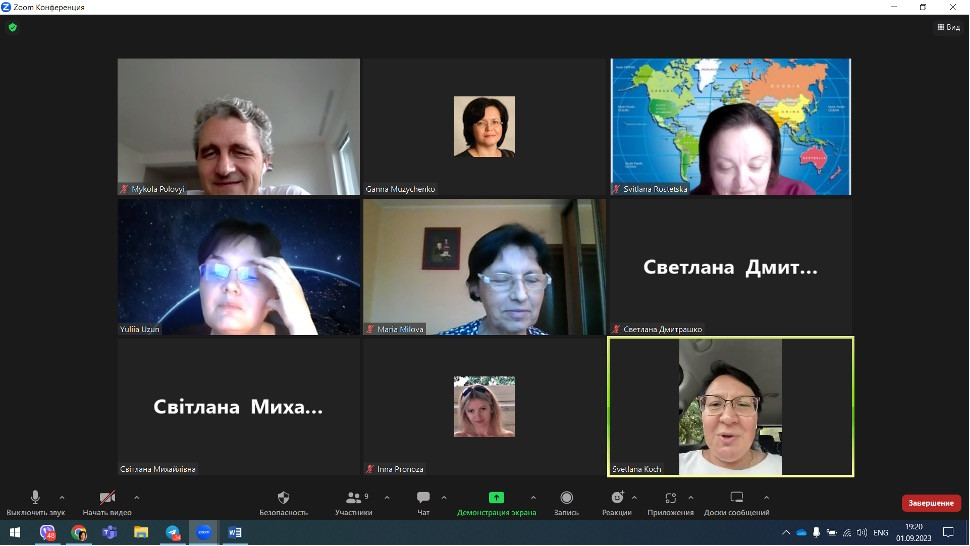Open the network tray icon

pyautogui.click(x=847, y=532)
